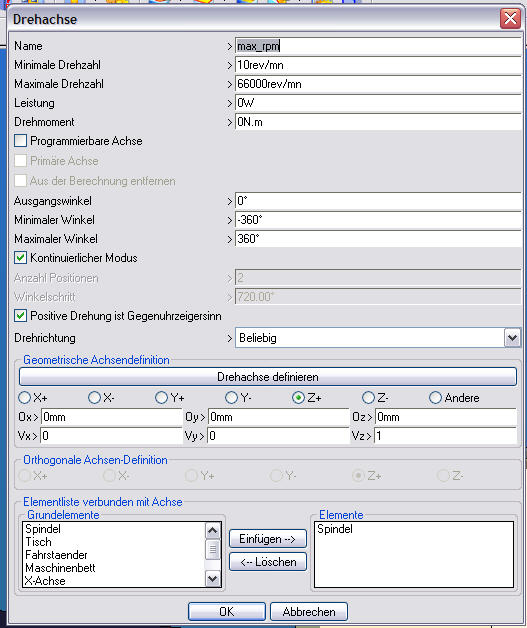Select Spindel in Grundelemente list
The height and width of the screenshot is (628, 527).
(43, 529)
